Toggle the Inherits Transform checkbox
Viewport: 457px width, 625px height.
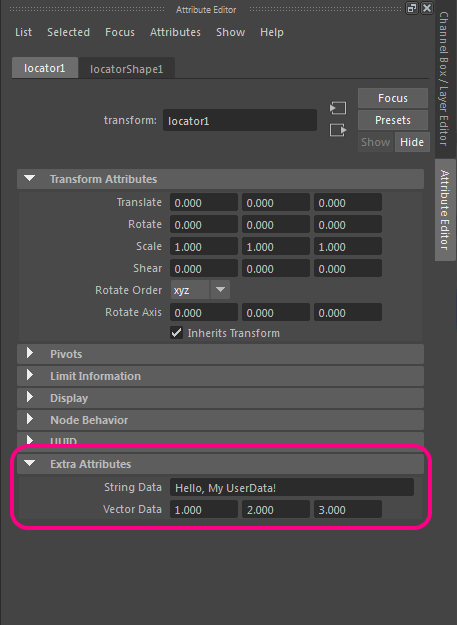coord(176,333)
